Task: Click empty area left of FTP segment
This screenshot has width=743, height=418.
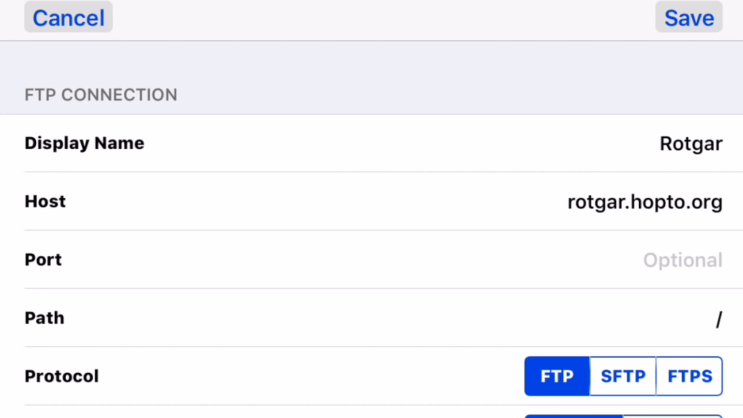Action: pyautogui.click(x=320, y=377)
